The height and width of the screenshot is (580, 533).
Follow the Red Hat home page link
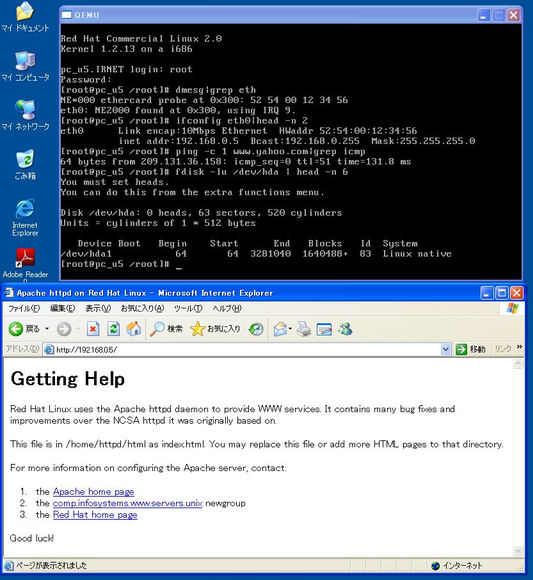(x=95, y=515)
